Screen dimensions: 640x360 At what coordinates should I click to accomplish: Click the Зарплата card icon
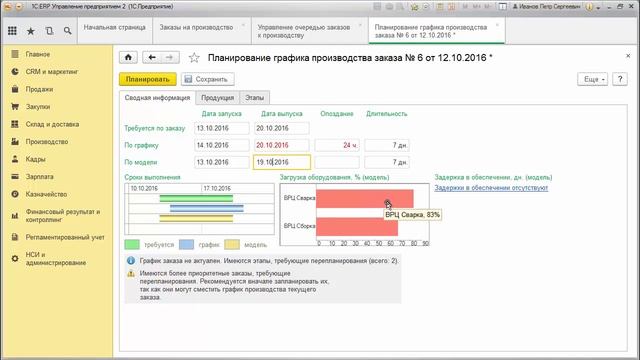click(15, 177)
